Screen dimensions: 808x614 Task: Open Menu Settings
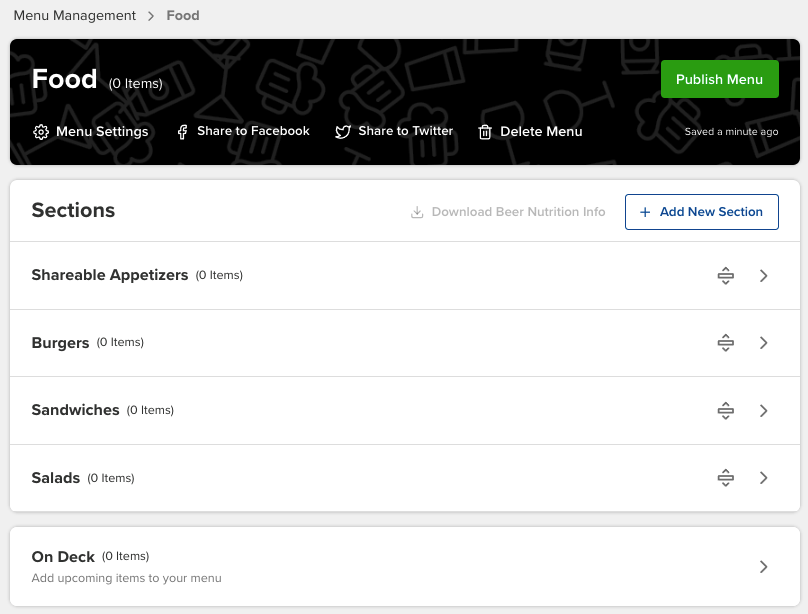click(91, 131)
